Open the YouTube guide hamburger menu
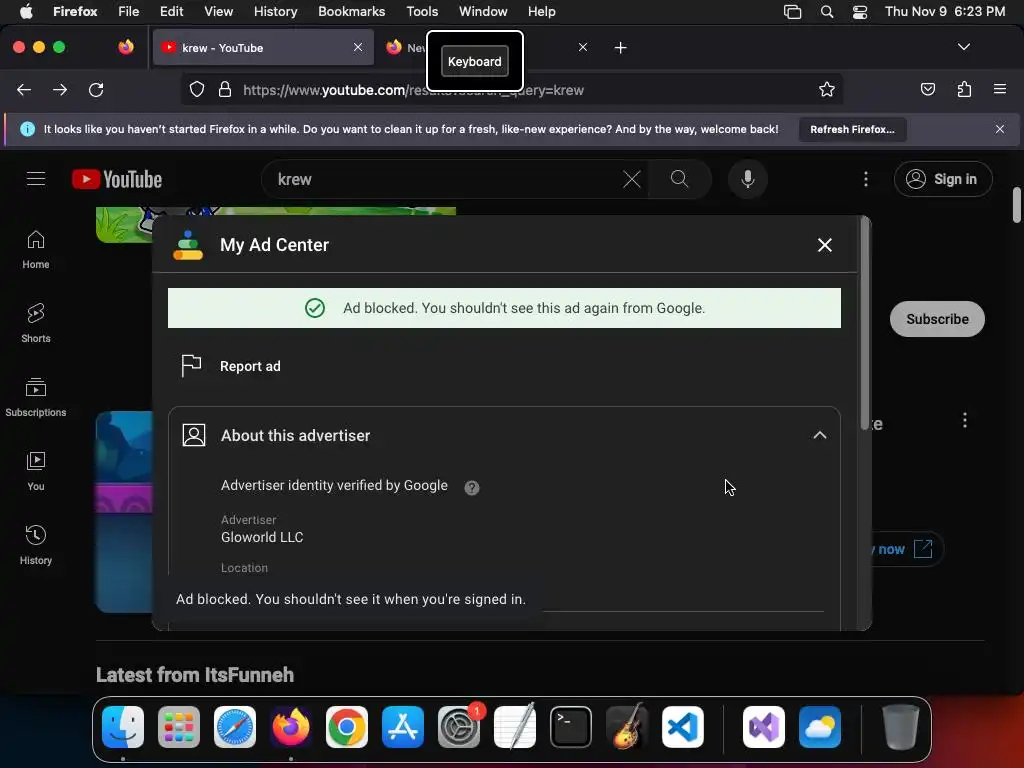Viewport: 1024px width, 768px height. 36,178
